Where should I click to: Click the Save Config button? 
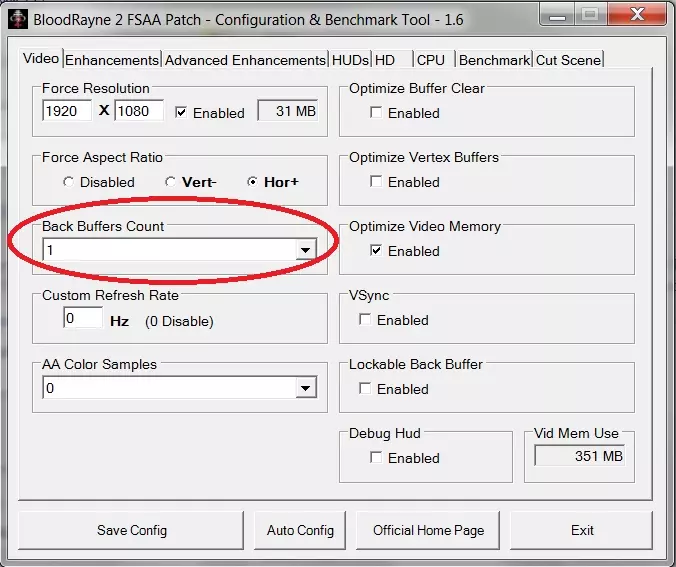click(x=131, y=530)
